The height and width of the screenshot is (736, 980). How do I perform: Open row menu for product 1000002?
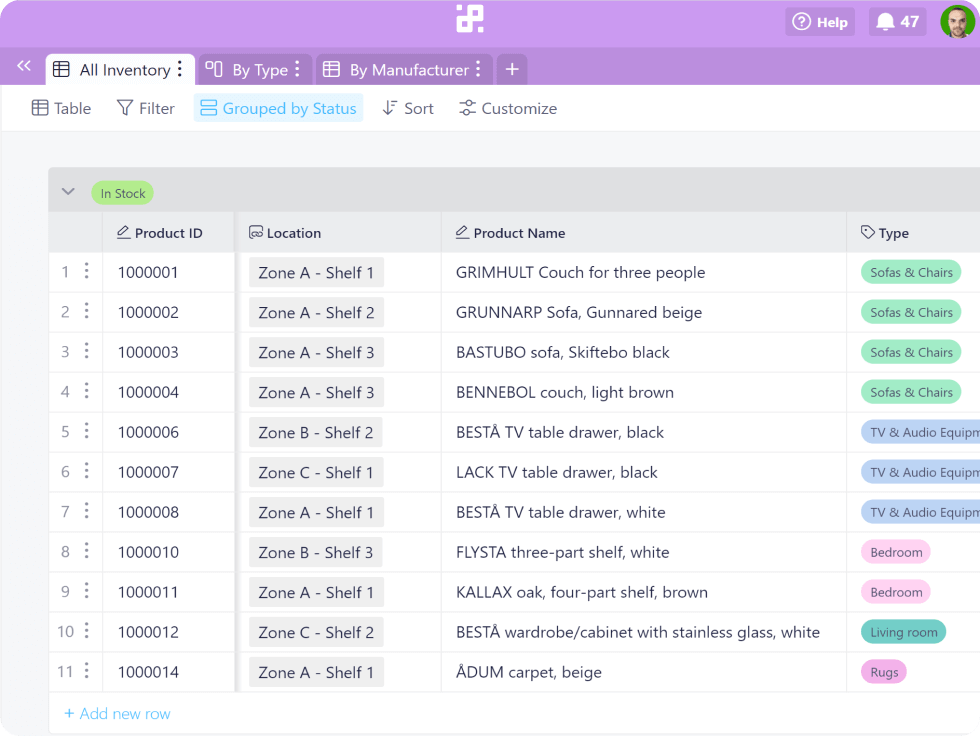[87, 311]
